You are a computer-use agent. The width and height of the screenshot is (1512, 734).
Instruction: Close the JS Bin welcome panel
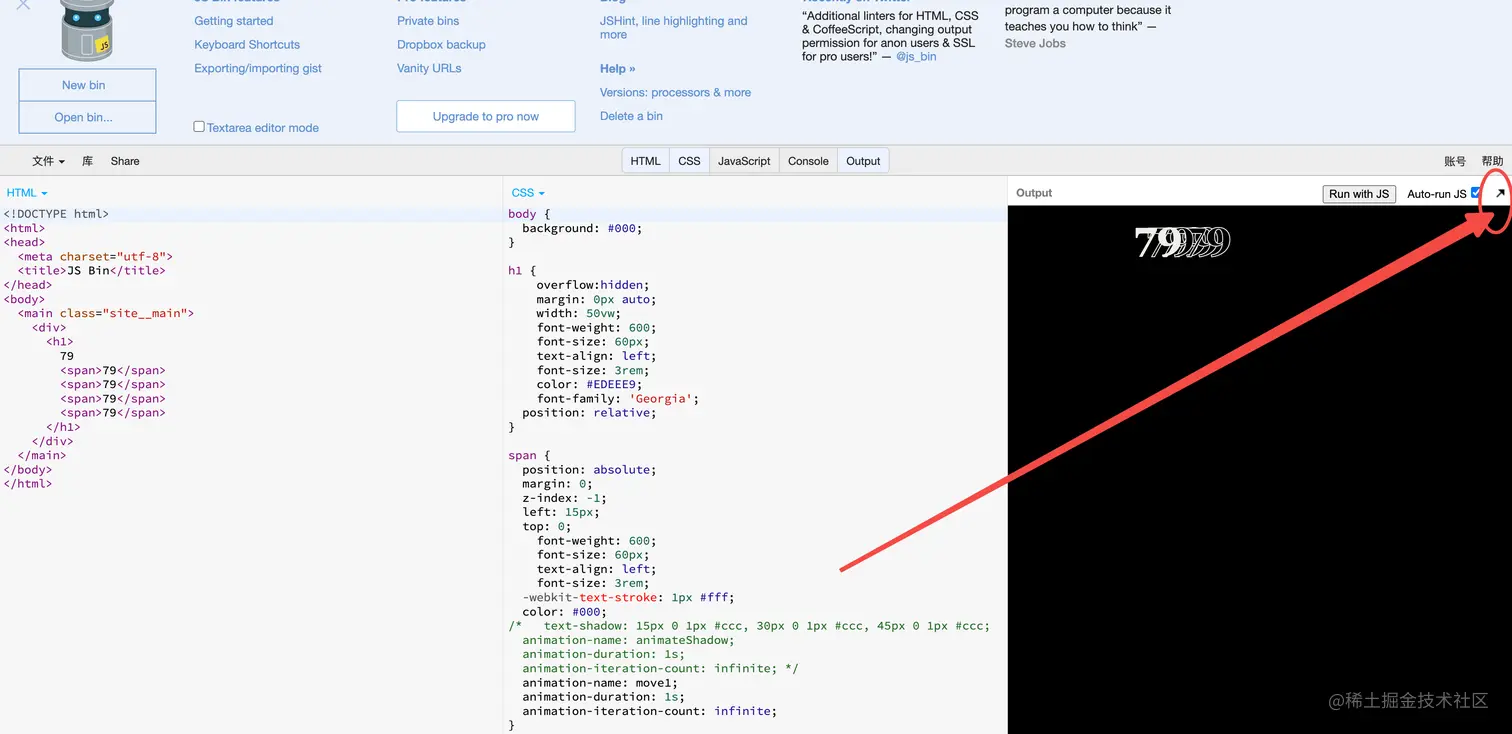click(24, 5)
